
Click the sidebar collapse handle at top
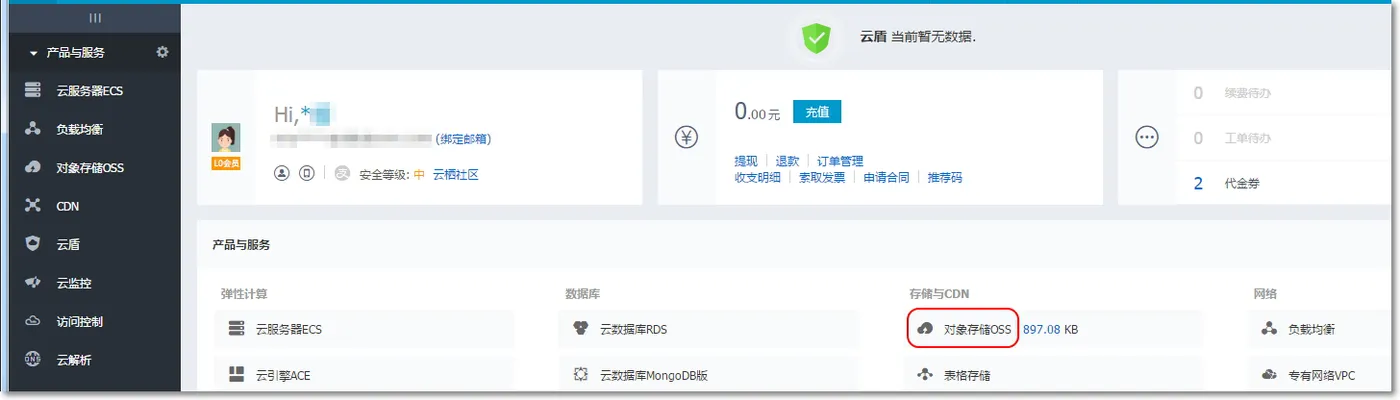pyautogui.click(x=95, y=18)
